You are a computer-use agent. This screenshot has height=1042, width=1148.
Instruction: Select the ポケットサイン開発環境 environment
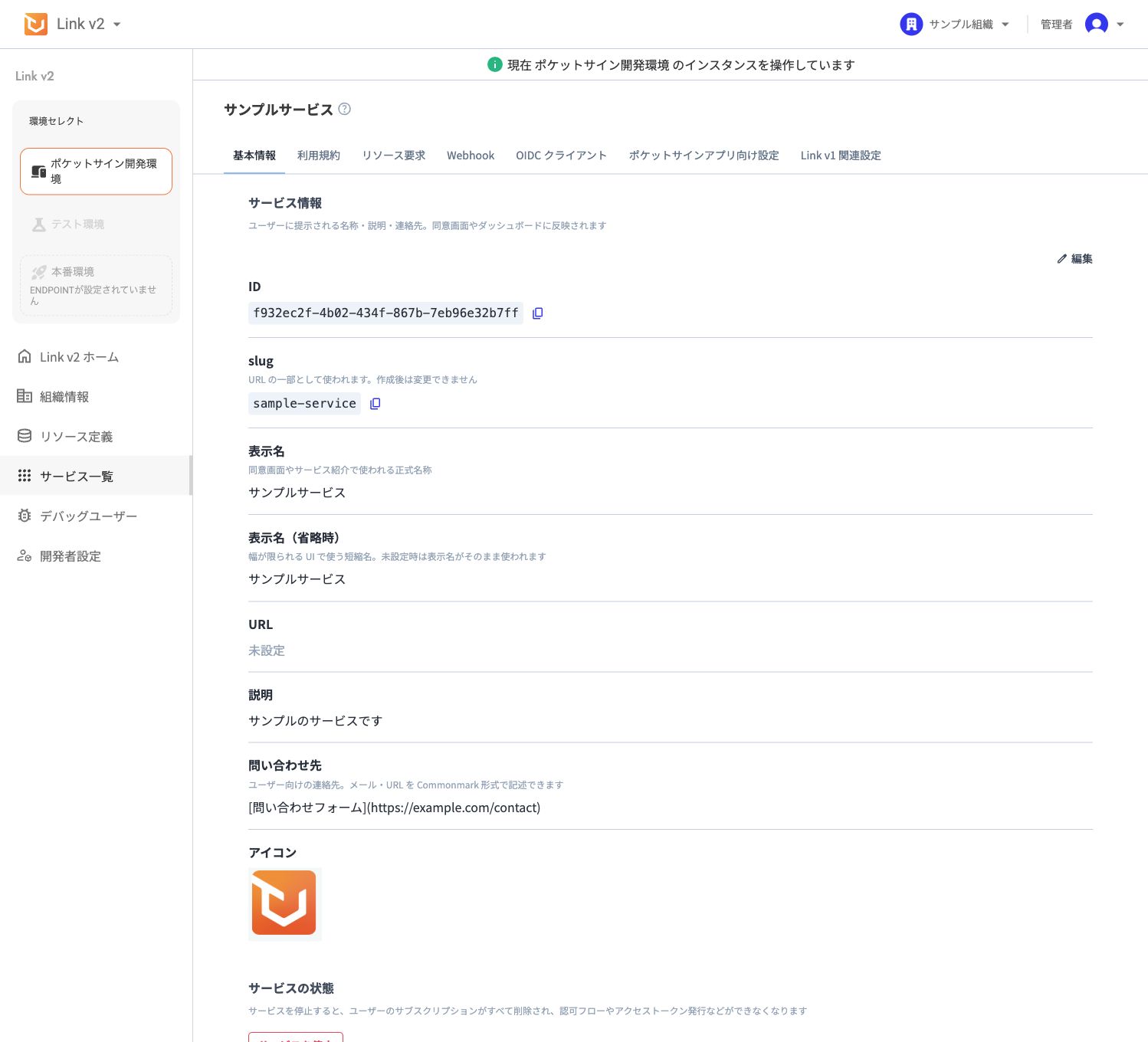[96, 171]
